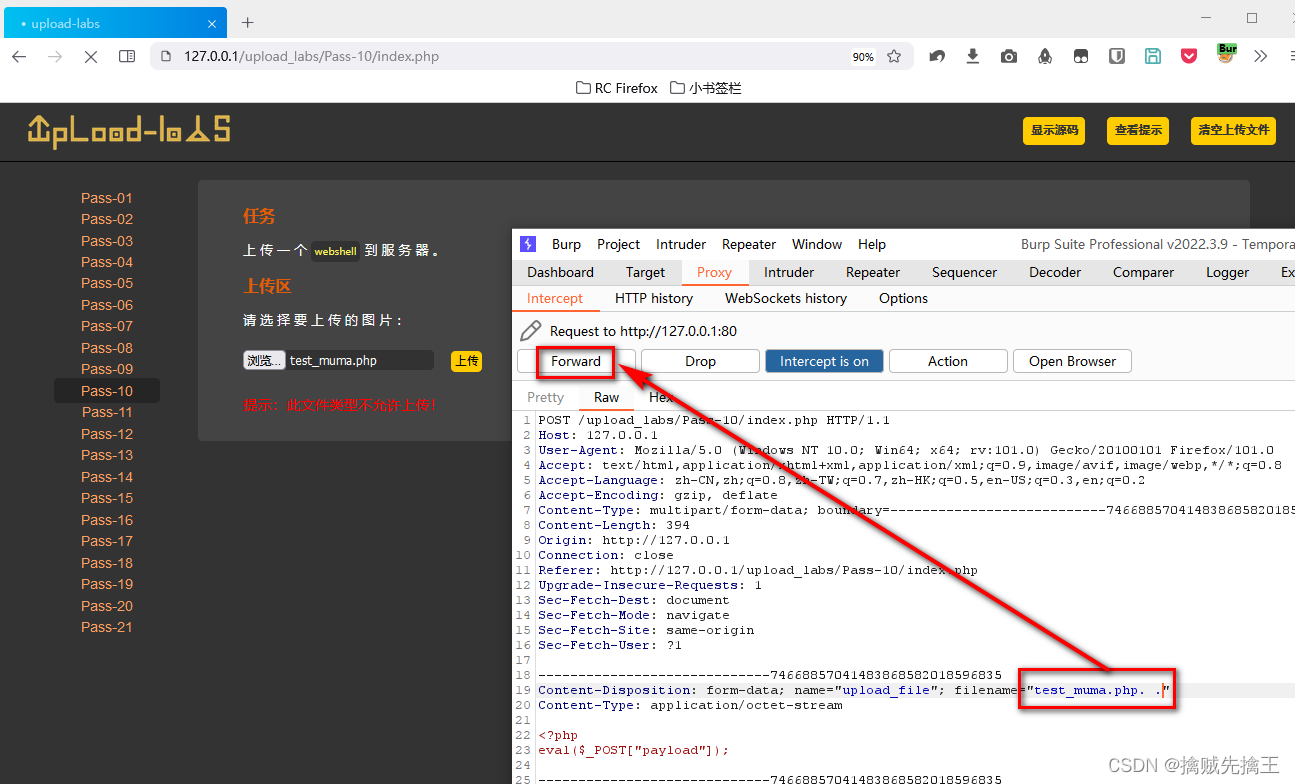Click the eval($_POST["payload"]); line
1295x784 pixels.
click(x=634, y=750)
